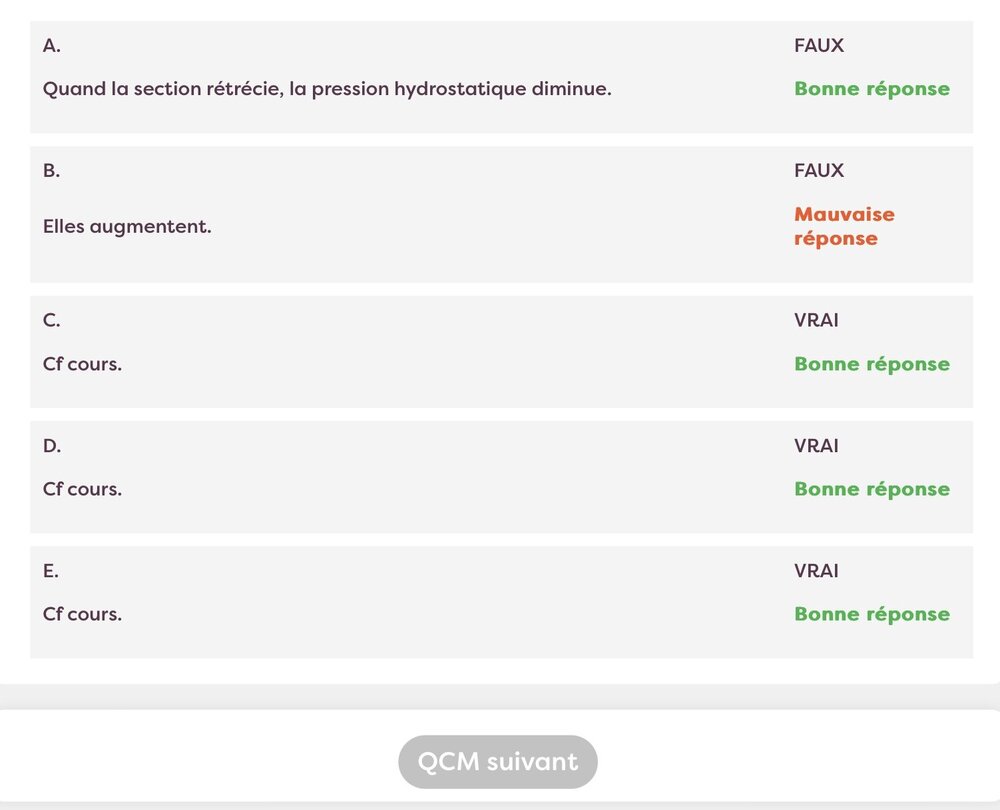
Task: Click the answer A explanation about hydrostatic pressure
Action: [327, 89]
